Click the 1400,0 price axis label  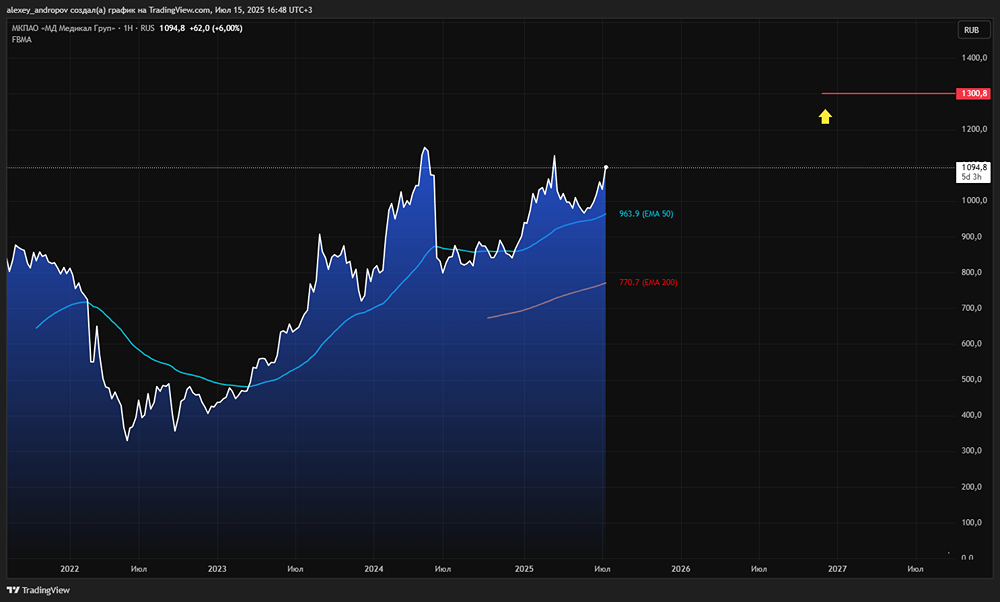[x=974, y=58]
